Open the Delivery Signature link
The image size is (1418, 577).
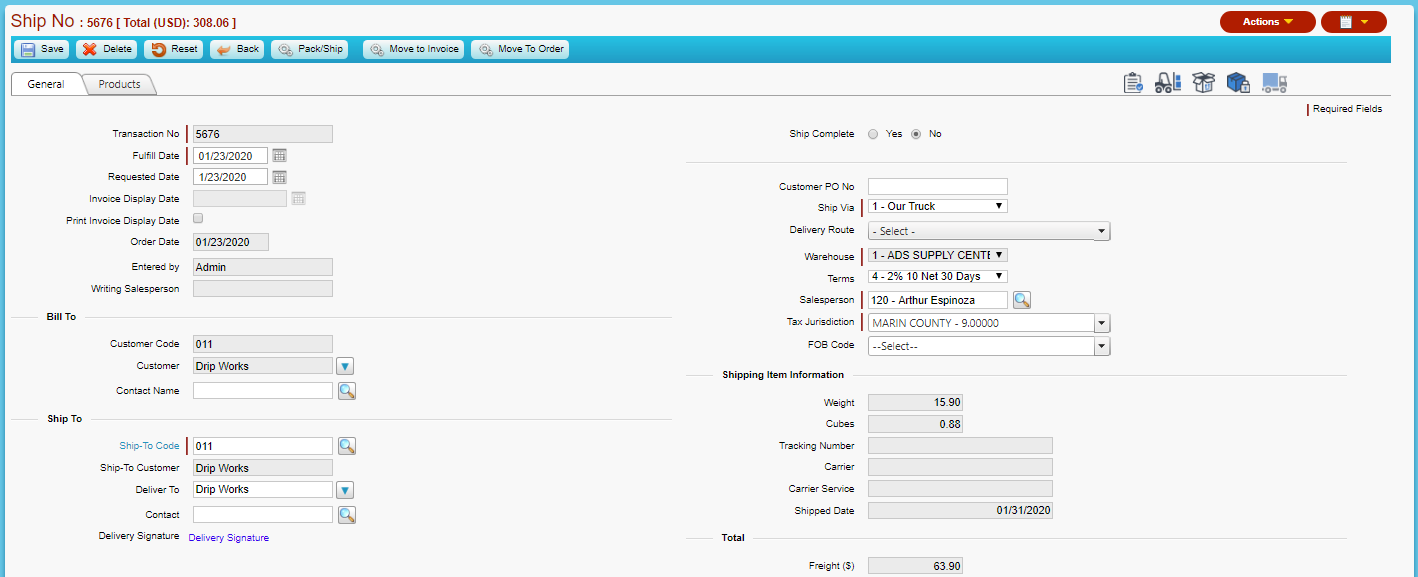[229, 538]
